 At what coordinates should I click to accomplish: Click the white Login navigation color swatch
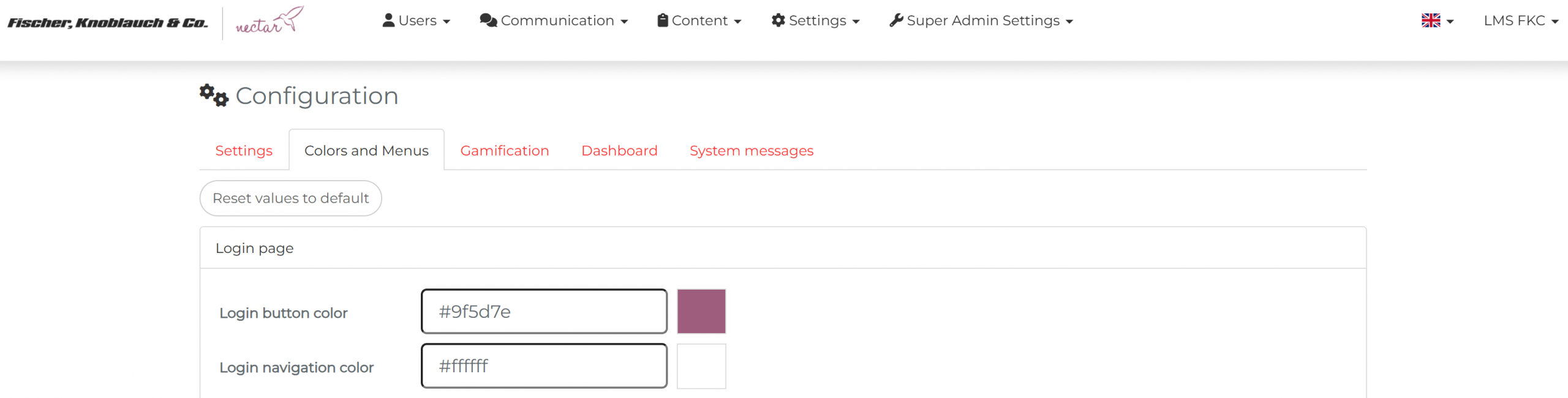coord(701,366)
